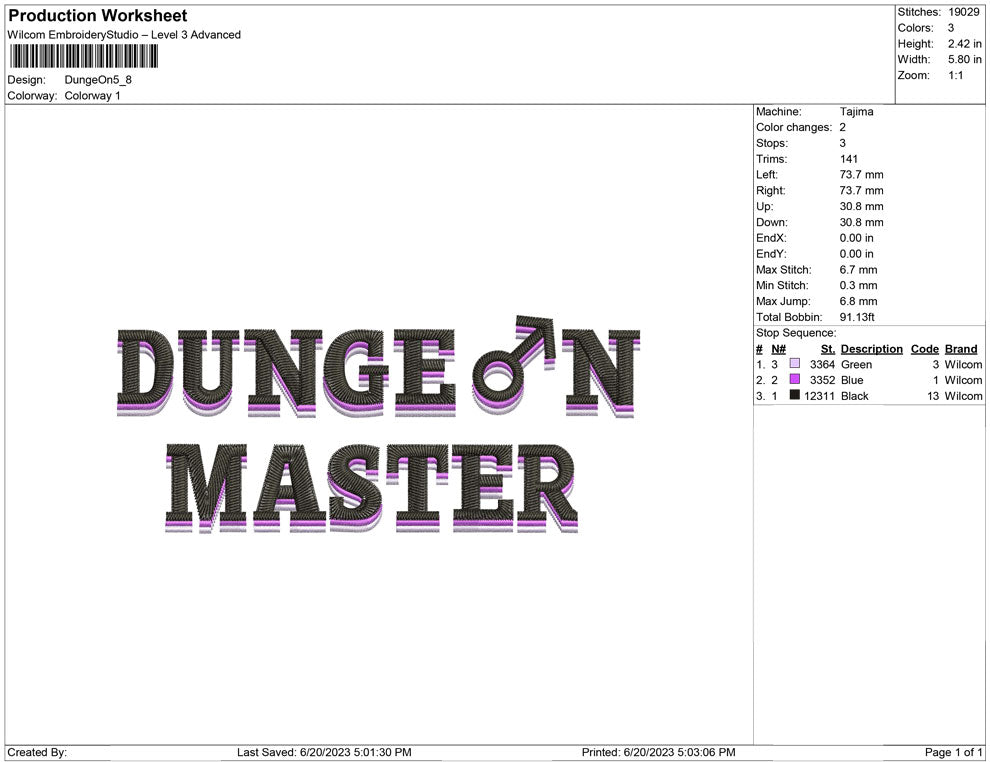Click the Wilcom EmbroideryStudio subtitle
Image resolution: width=990 pixels, height=762 pixels.
pyautogui.click(x=124, y=35)
